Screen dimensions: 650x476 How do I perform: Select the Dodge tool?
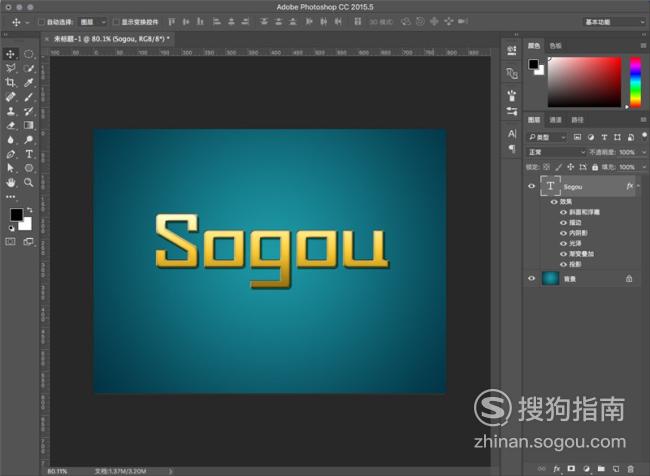pyautogui.click(x=28, y=139)
